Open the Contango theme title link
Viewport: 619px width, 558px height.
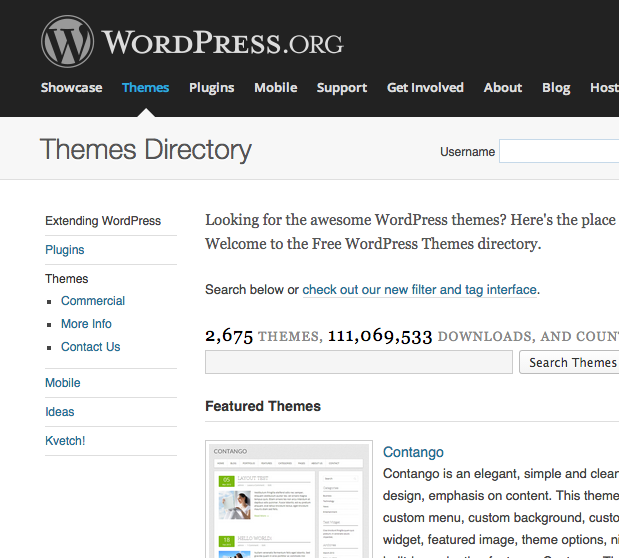pyautogui.click(x=413, y=452)
